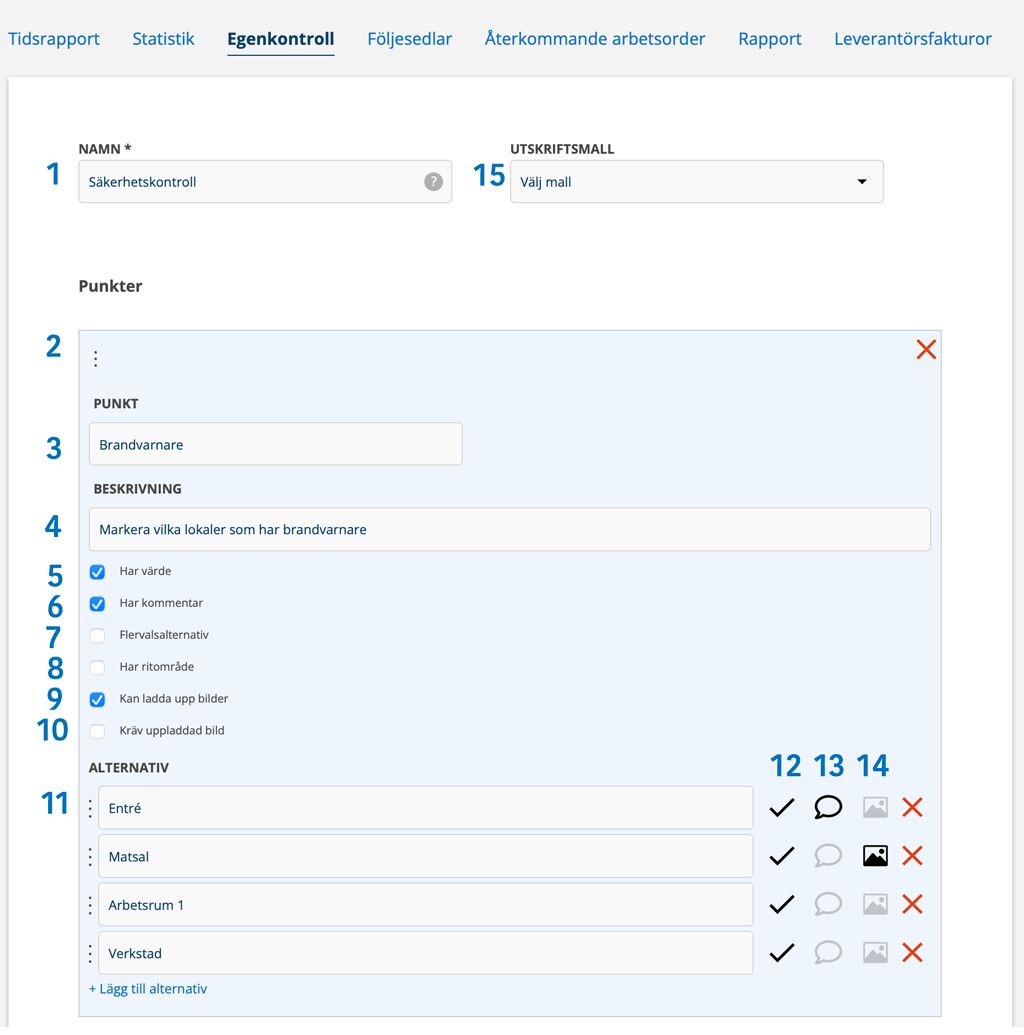This screenshot has height=1035, width=1024.
Task: Click comment bubble icon for Arbetsrum 1
Action: tap(828, 905)
